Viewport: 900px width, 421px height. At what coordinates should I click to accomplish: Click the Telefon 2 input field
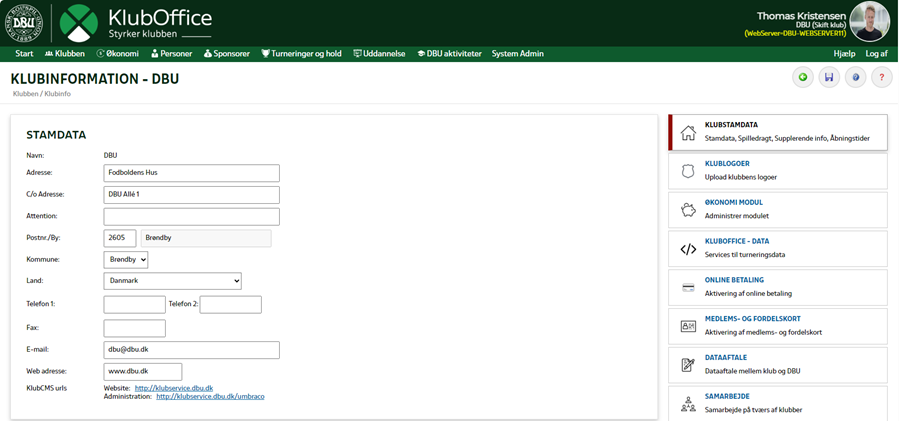(x=230, y=304)
